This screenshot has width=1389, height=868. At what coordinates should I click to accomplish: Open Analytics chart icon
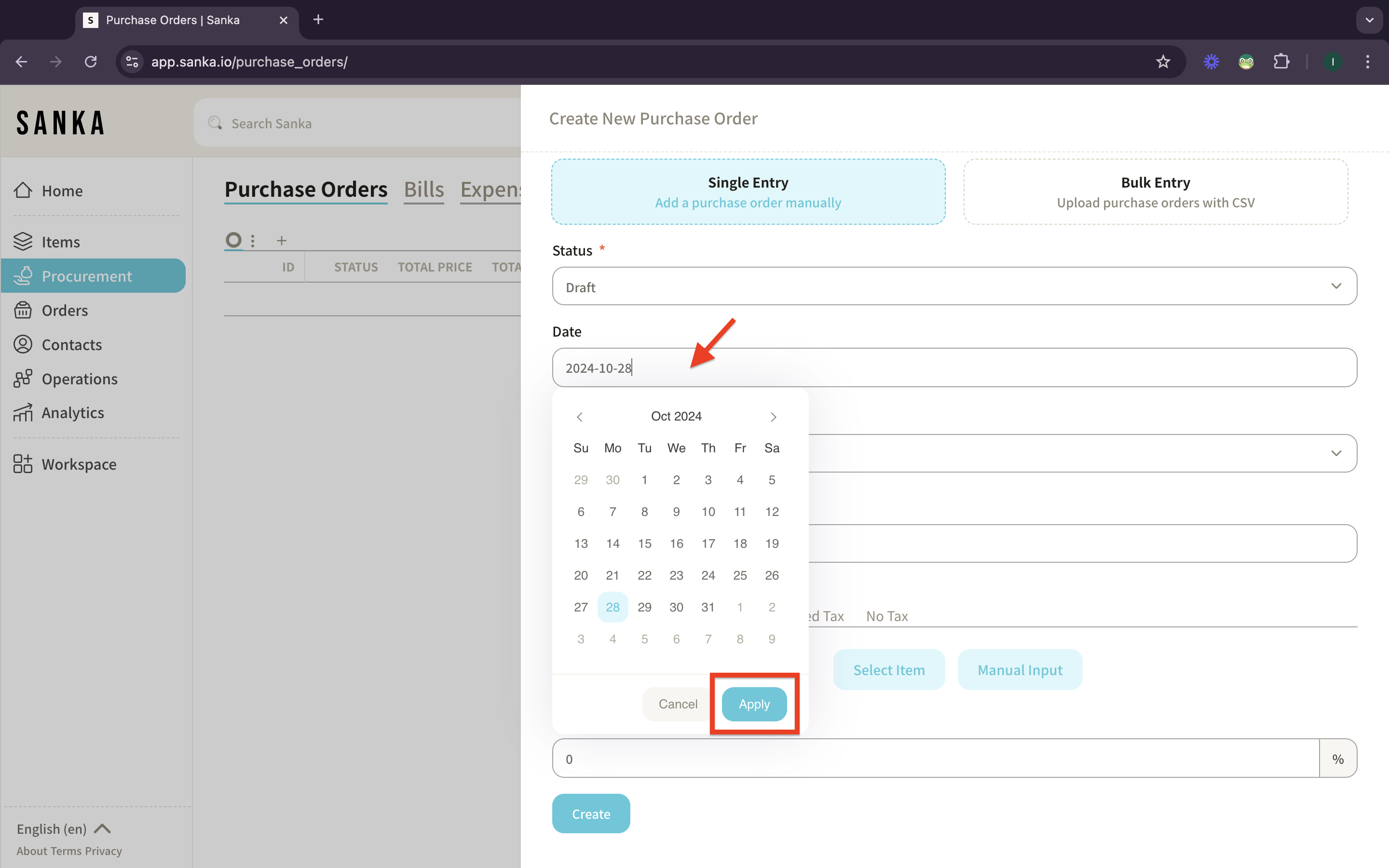point(23,413)
